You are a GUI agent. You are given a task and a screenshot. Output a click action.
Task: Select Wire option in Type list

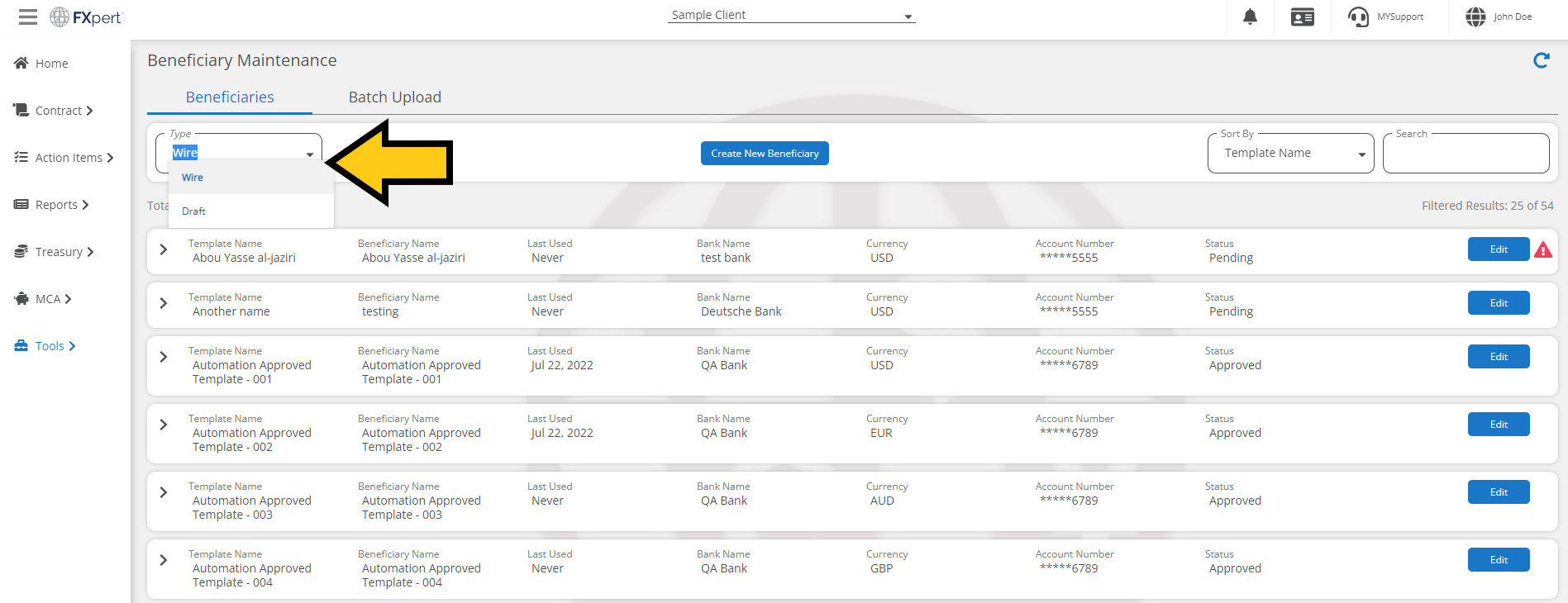[251, 178]
